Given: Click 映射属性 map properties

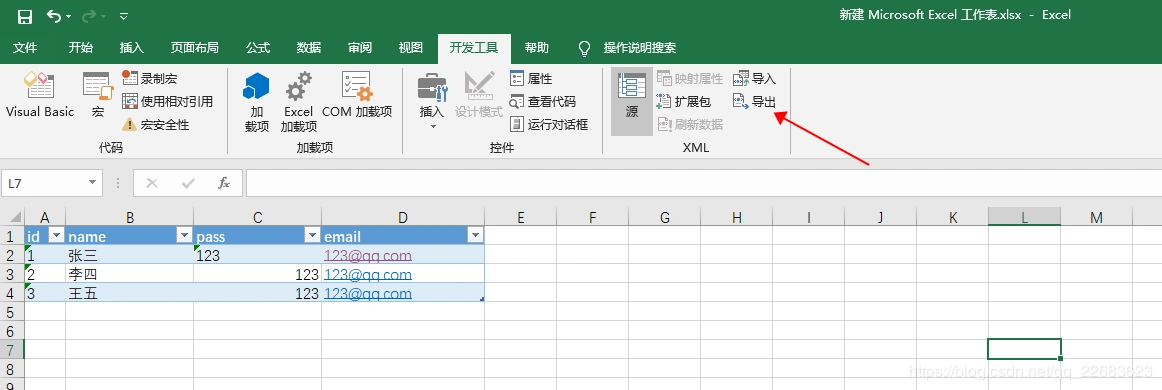Looking at the screenshot, I should pos(690,79).
